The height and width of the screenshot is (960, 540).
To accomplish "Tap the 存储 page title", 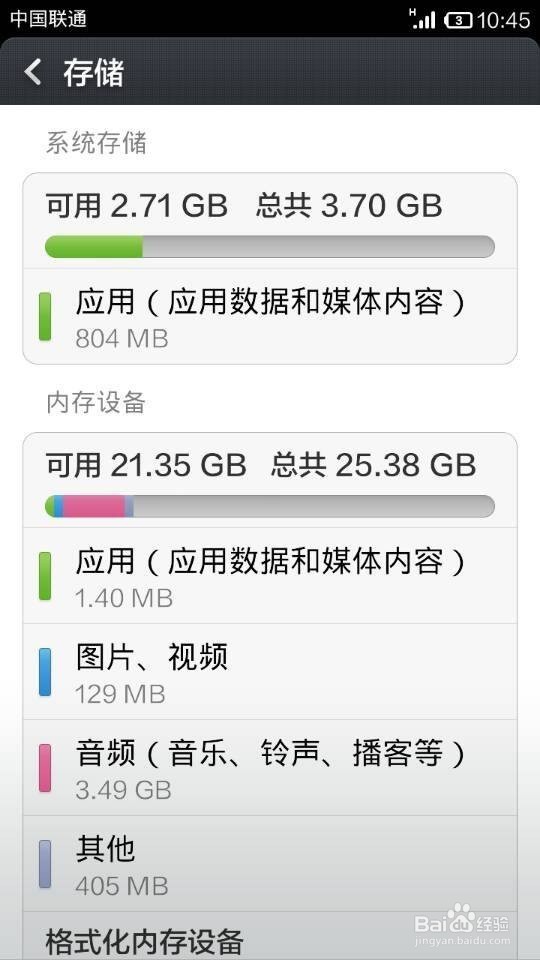I will click(94, 73).
